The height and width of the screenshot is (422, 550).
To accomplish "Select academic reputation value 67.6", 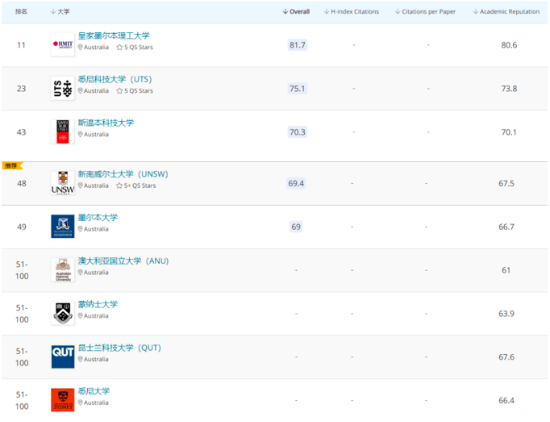I will tap(507, 357).
